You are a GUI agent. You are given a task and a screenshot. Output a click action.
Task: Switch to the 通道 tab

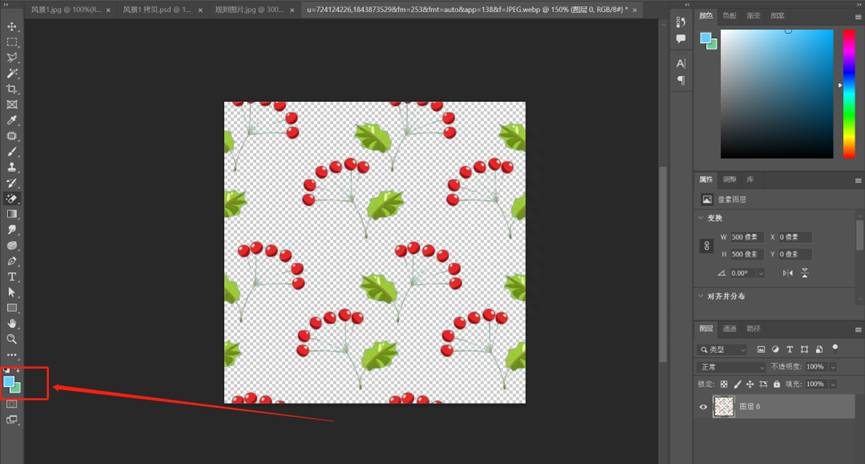tap(730, 328)
